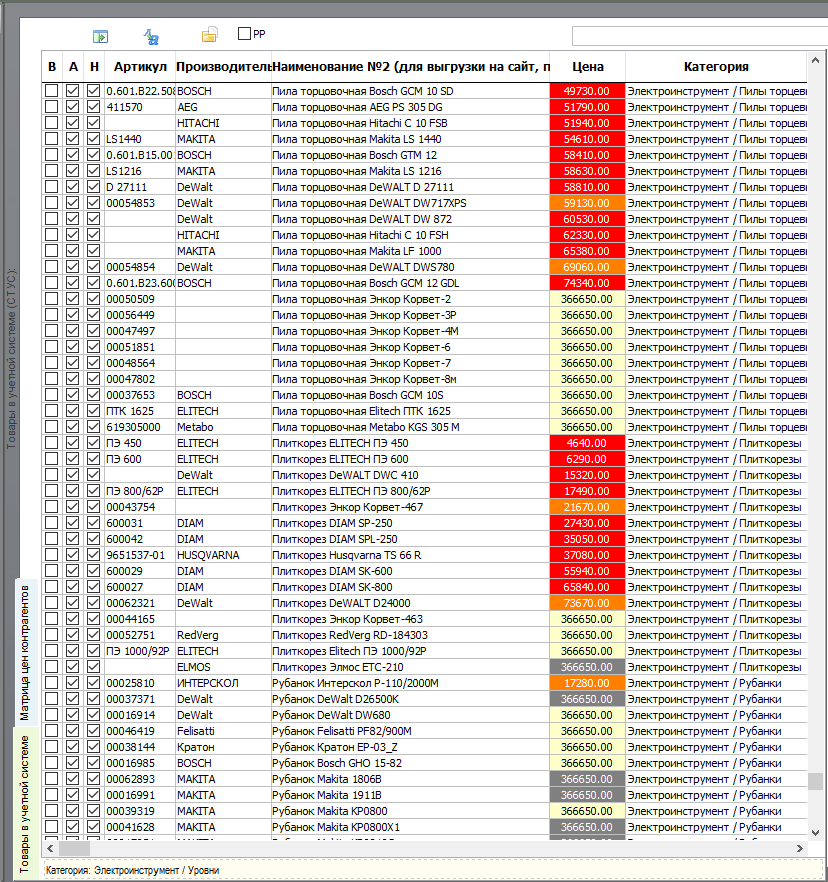The height and width of the screenshot is (882, 828).
Task: Tick column B checkbox for DeWALT DWS780 row
Action: tap(52, 267)
